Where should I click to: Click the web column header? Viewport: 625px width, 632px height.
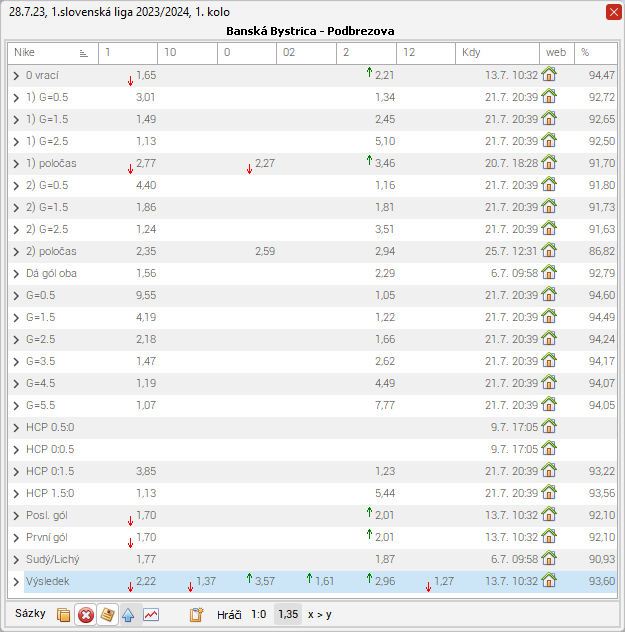pyautogui.click(x=556, y=53)
